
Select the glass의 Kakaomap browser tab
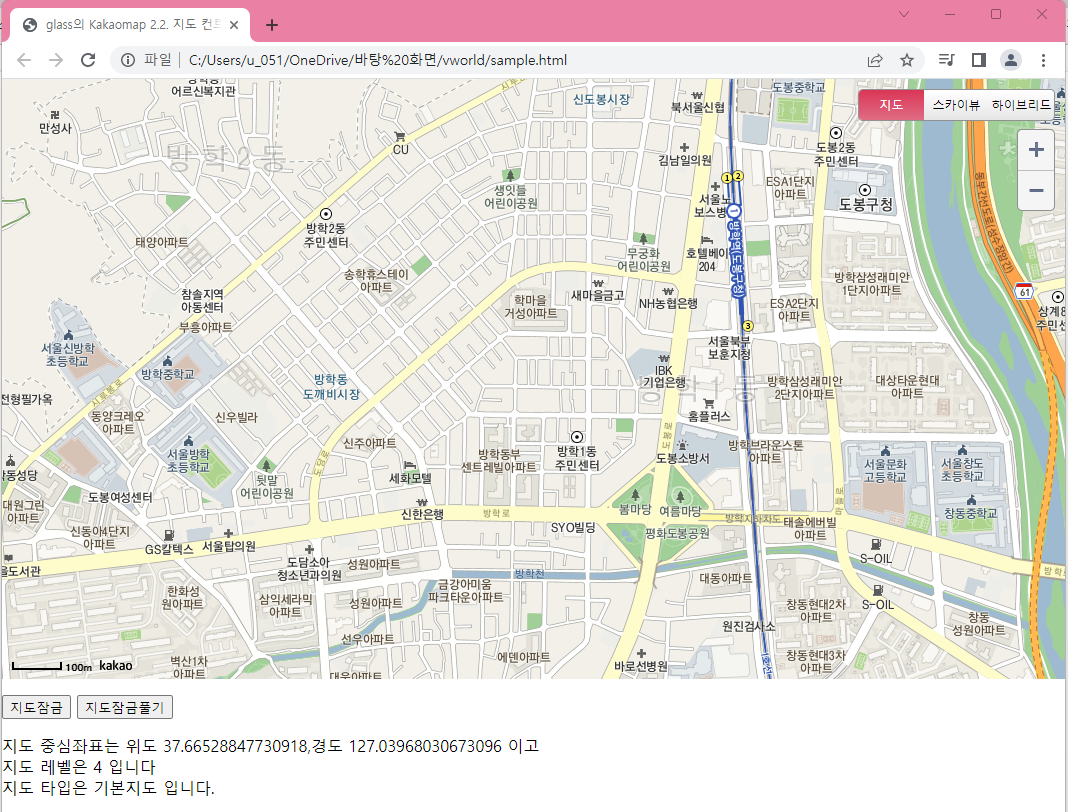click(129, 25)
